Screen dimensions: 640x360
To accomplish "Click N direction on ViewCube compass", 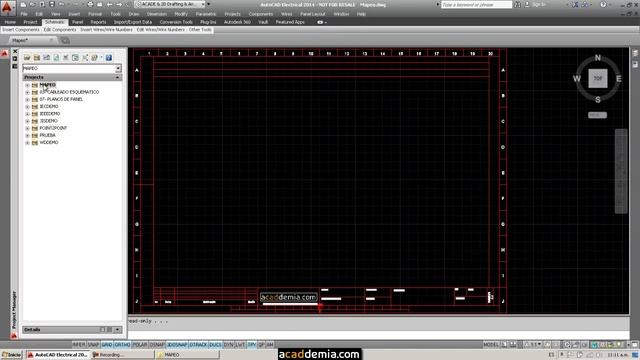I will [x=598, y=58].
